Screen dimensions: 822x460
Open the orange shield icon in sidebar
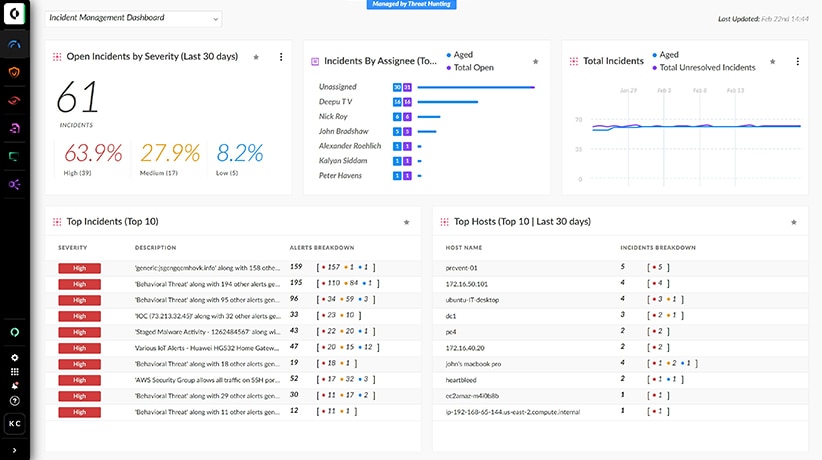coord(14,72)
